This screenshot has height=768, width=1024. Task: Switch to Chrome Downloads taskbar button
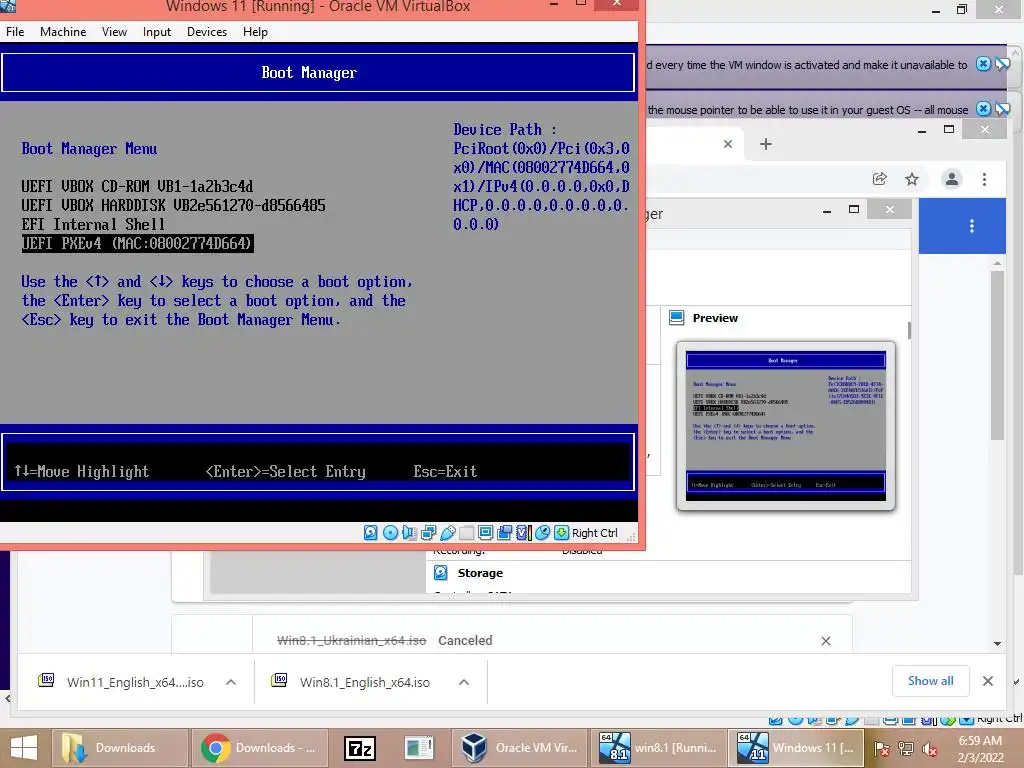261,748
